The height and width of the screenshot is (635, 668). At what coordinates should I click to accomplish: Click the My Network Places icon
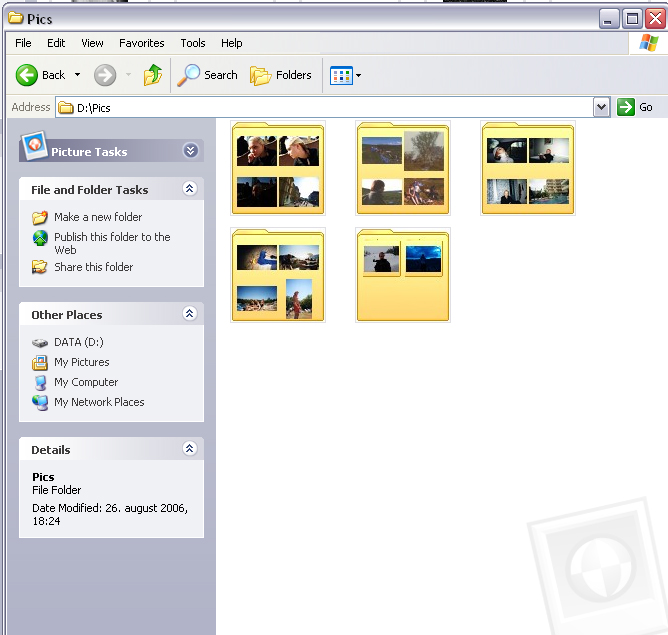[40, 402]
